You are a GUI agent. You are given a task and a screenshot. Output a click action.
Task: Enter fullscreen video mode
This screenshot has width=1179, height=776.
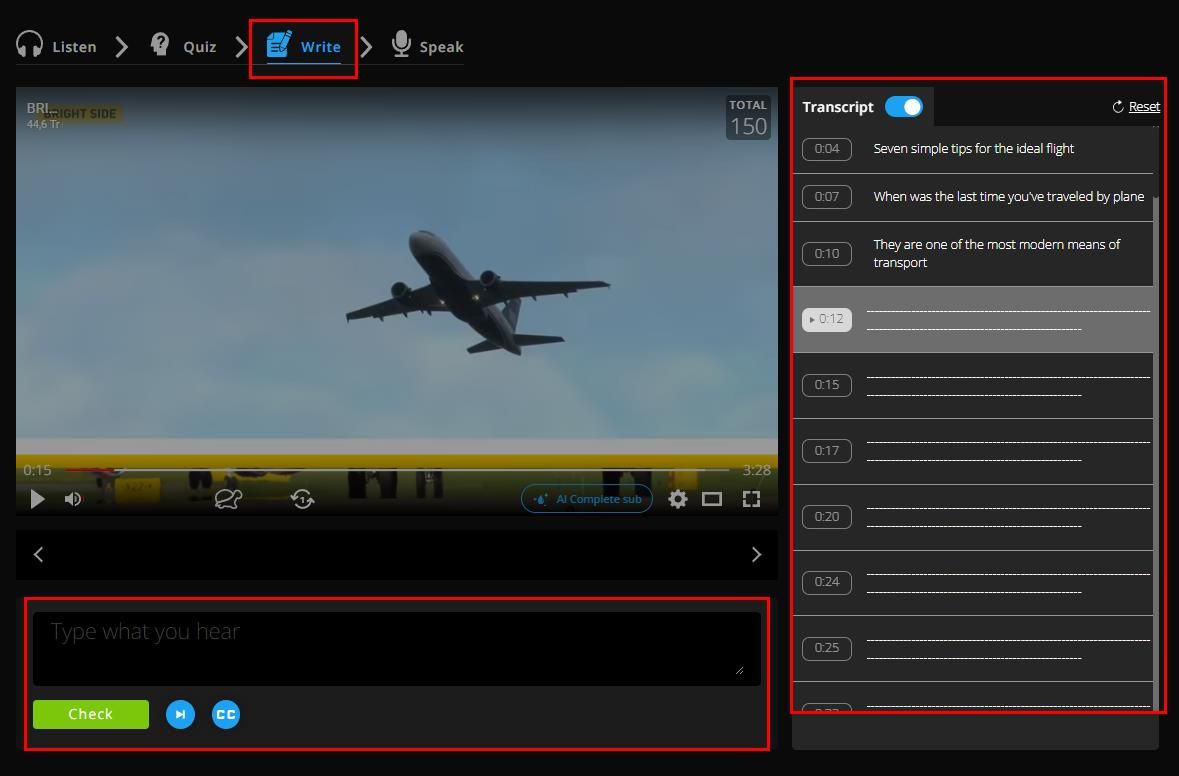751,499
